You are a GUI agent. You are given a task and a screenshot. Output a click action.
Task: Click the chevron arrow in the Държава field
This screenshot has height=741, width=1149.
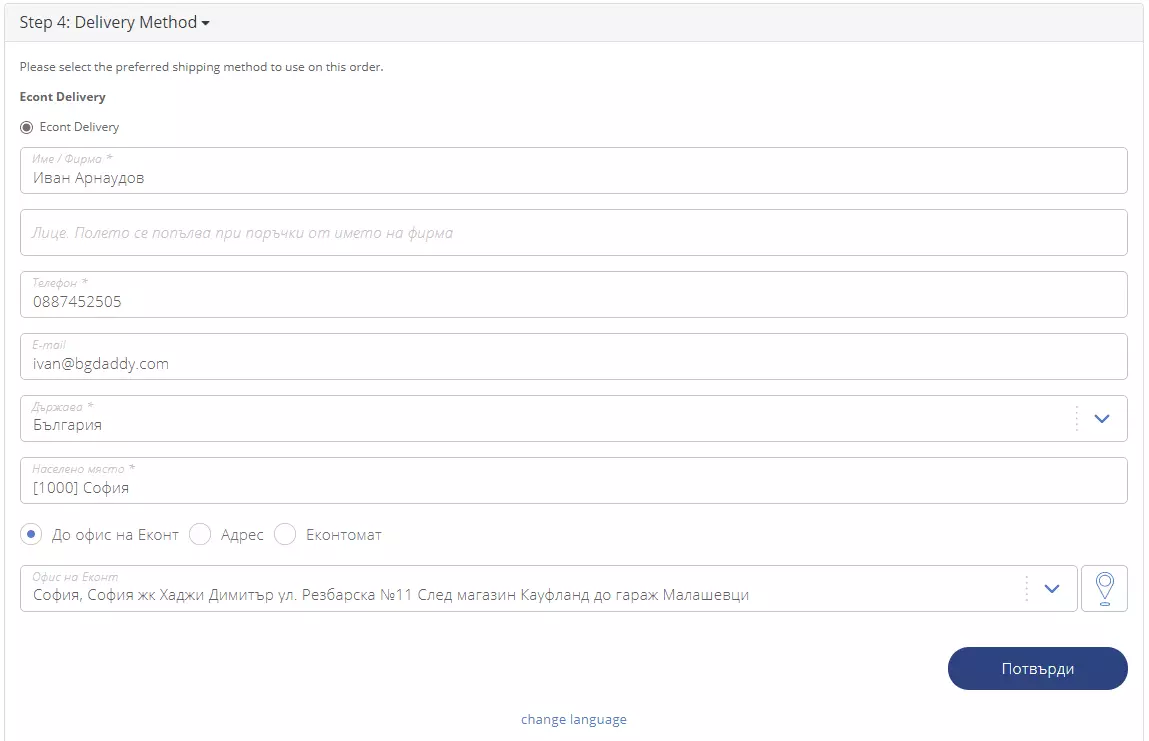pyautogui.click(x=1101, y=419)
